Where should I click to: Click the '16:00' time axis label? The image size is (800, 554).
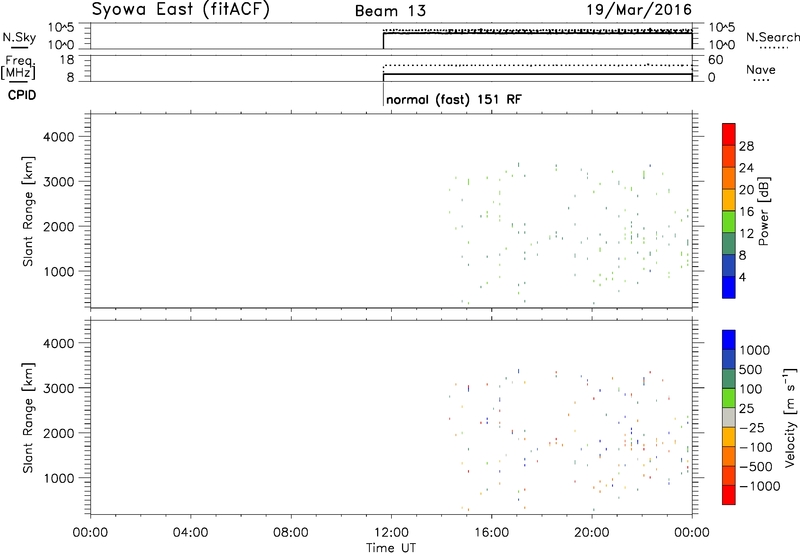[491, 533]
